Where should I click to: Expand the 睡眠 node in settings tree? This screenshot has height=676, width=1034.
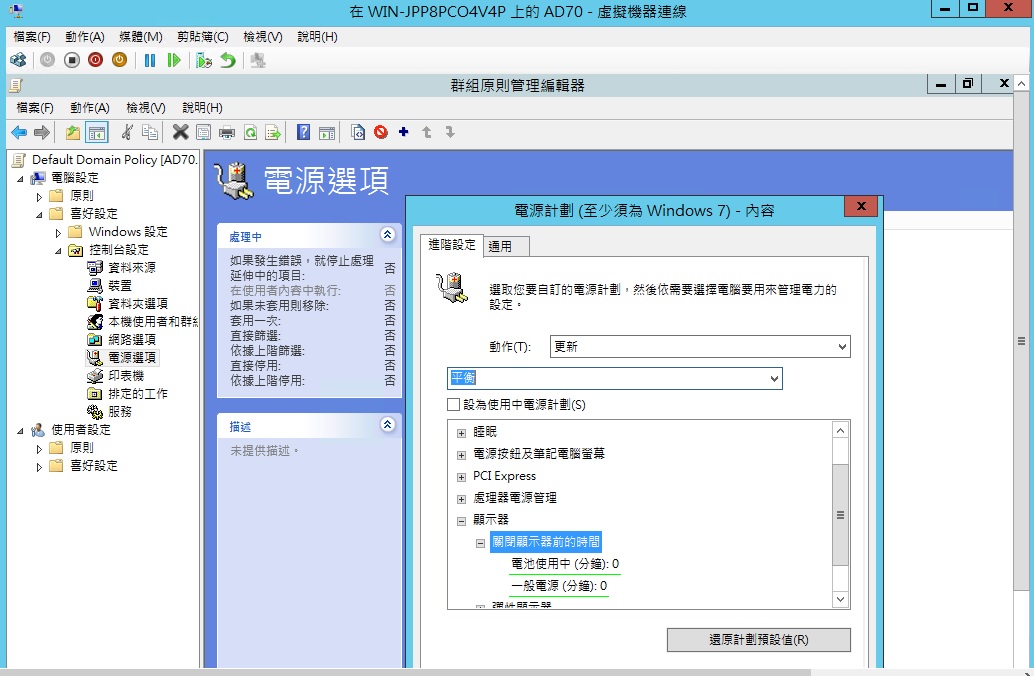(x=461, y=433)
